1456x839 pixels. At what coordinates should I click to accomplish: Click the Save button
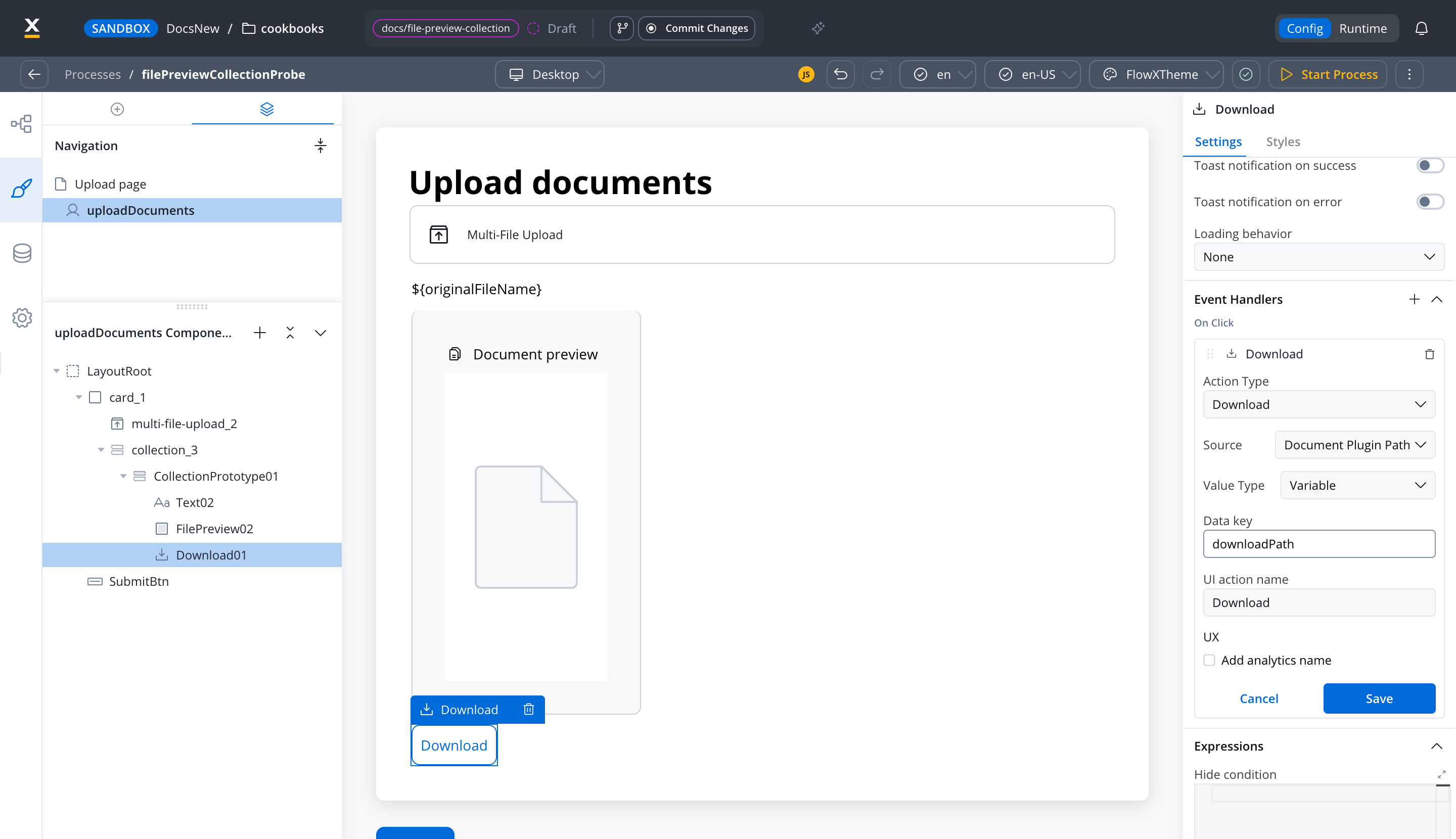tap(1379, 698)
